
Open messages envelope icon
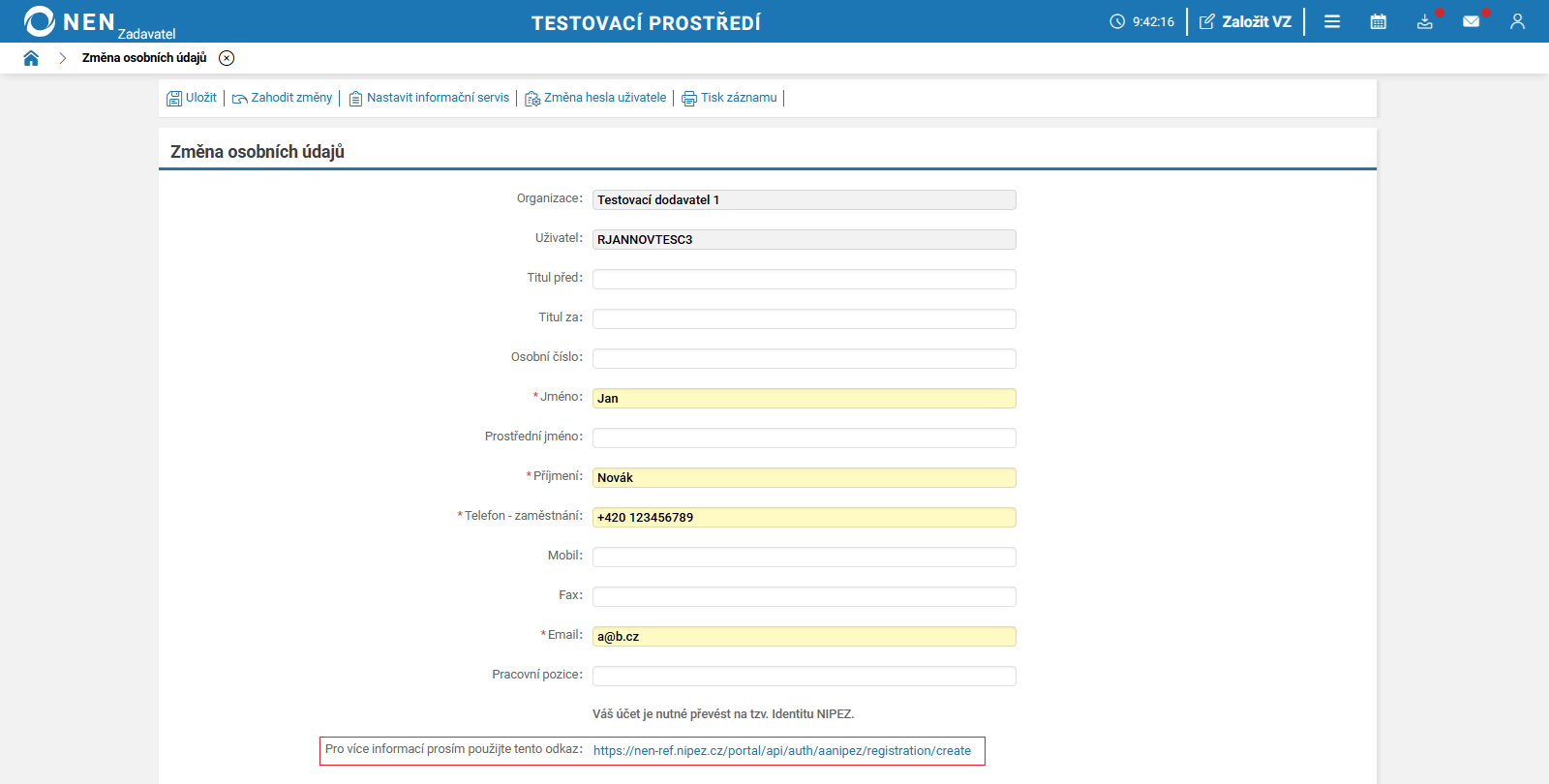(1472, 21)
